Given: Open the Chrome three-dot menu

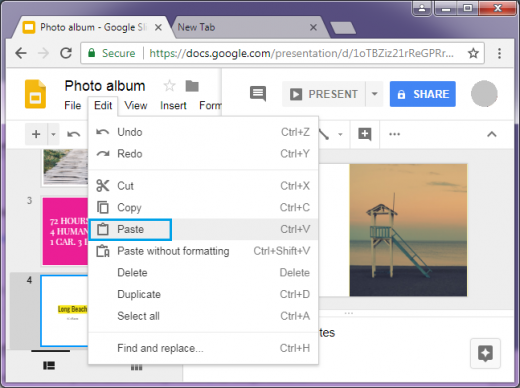Looking at the screenshot, I should click(x=499, y=53).
